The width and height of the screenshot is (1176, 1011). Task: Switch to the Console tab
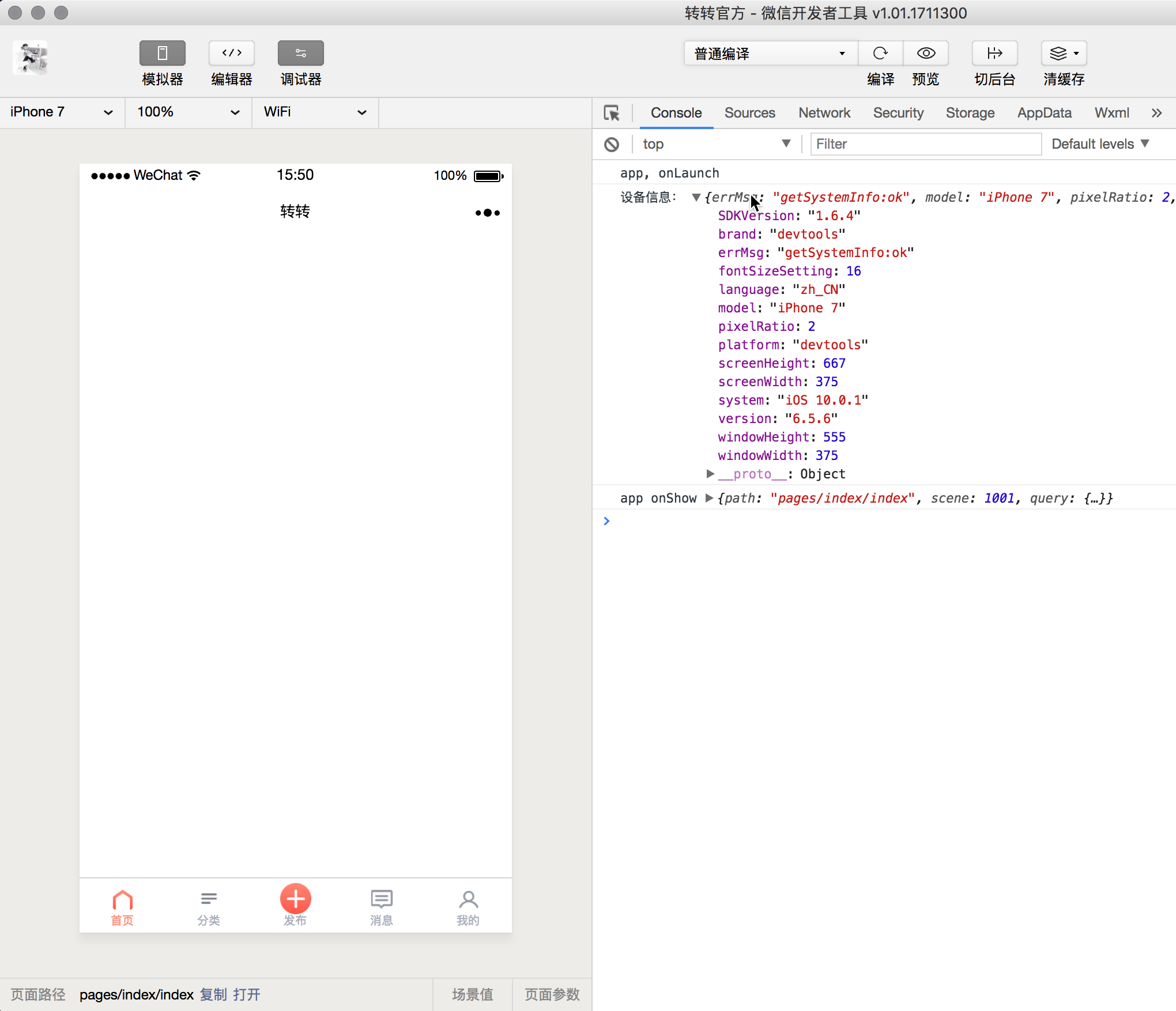click(676, 113)
